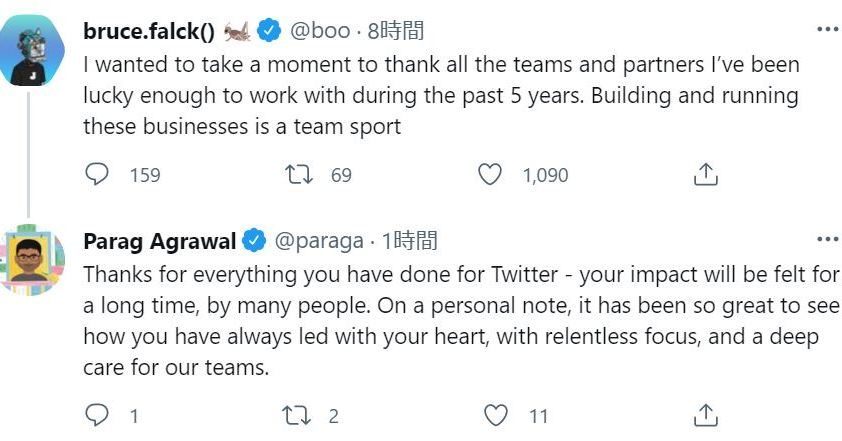The height and width of the screenshot is (441, 842).
Task: Share Parag Agrawal's reply tweet
Action: (705, 415)
